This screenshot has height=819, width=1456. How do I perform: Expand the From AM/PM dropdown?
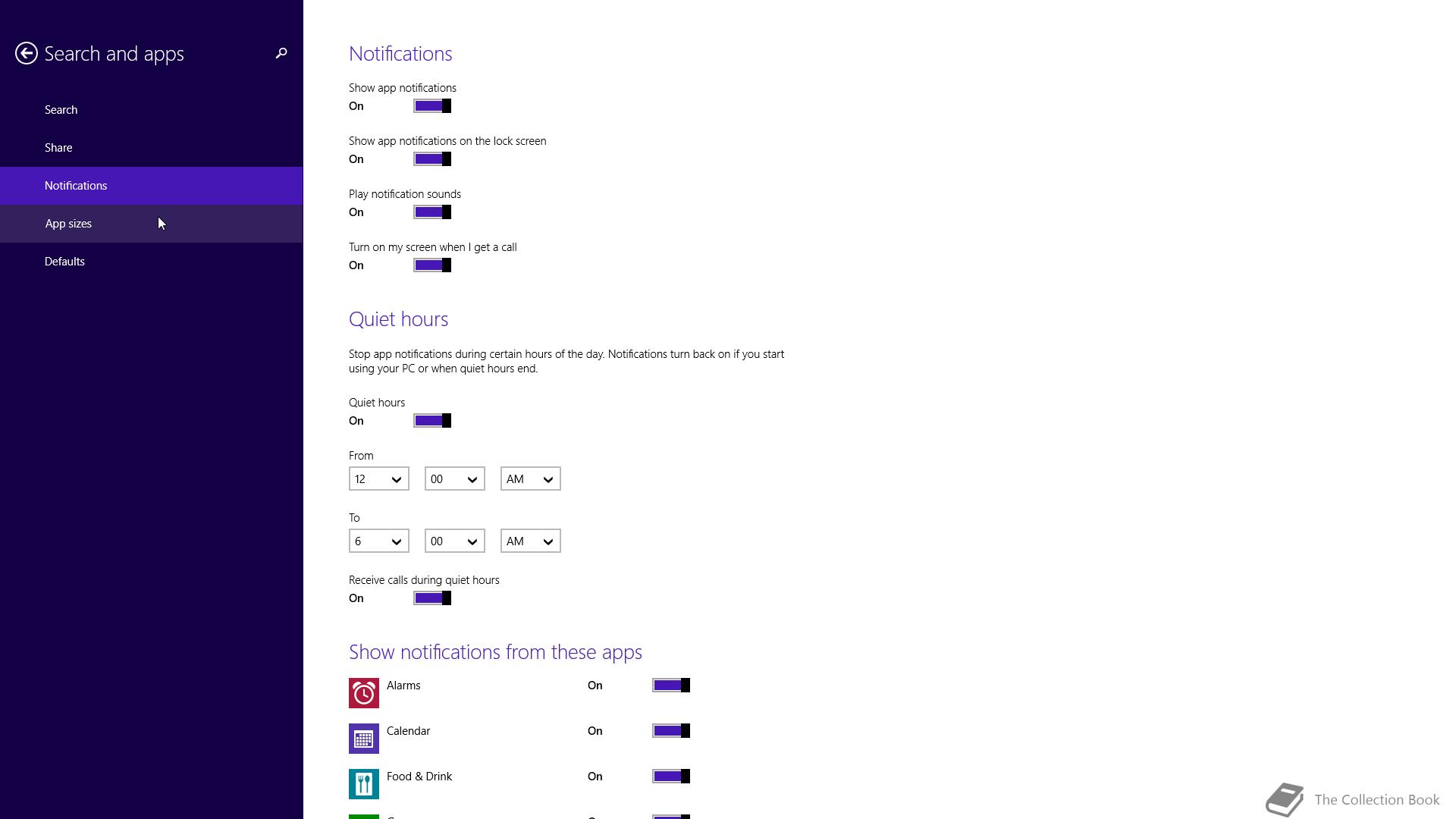pyautogui.click(x=530, y=479)
